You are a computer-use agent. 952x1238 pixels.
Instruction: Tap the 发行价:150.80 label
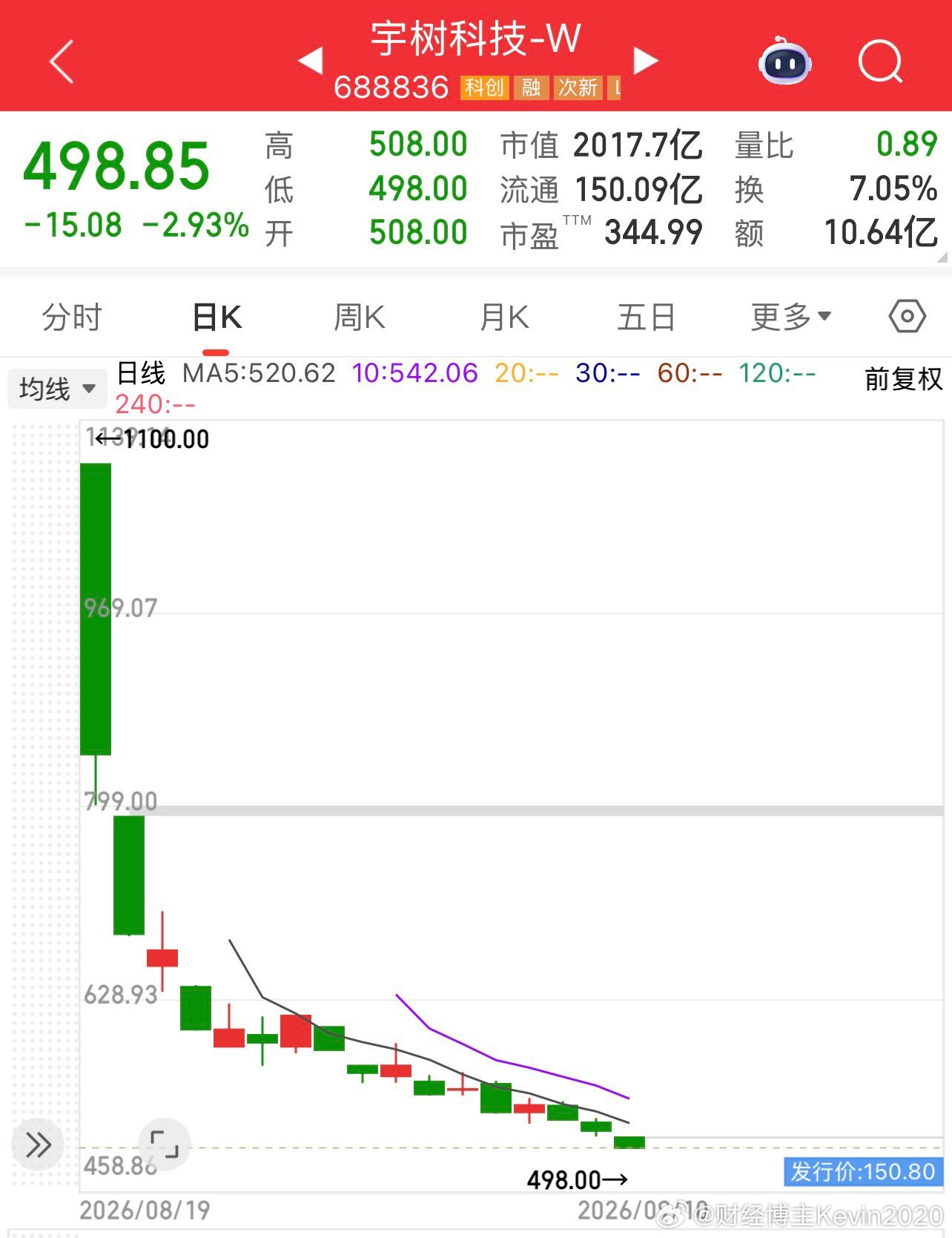pyautogui.click(x=863, y=1172)
